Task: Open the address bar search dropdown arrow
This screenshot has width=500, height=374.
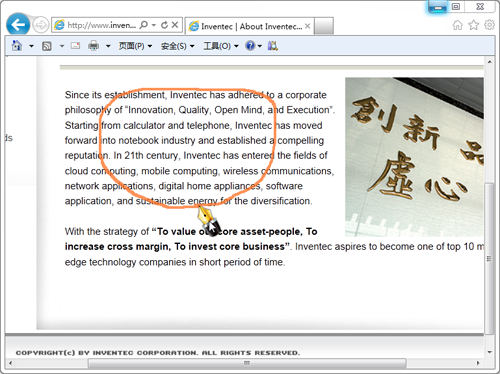Action: pos(154,25)
